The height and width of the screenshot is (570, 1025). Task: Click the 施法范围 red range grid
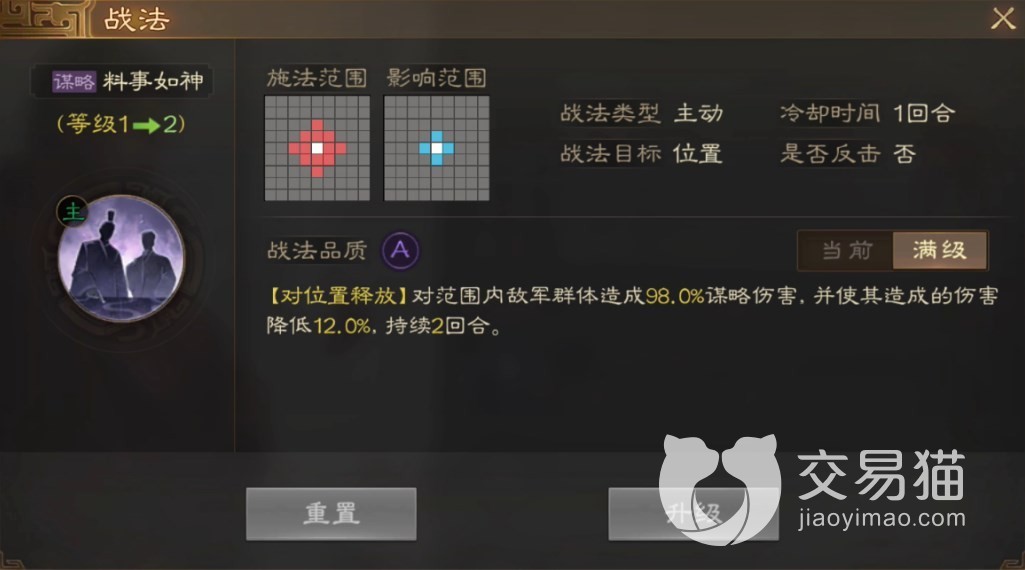pyautogui.click(x=317, y=148)
